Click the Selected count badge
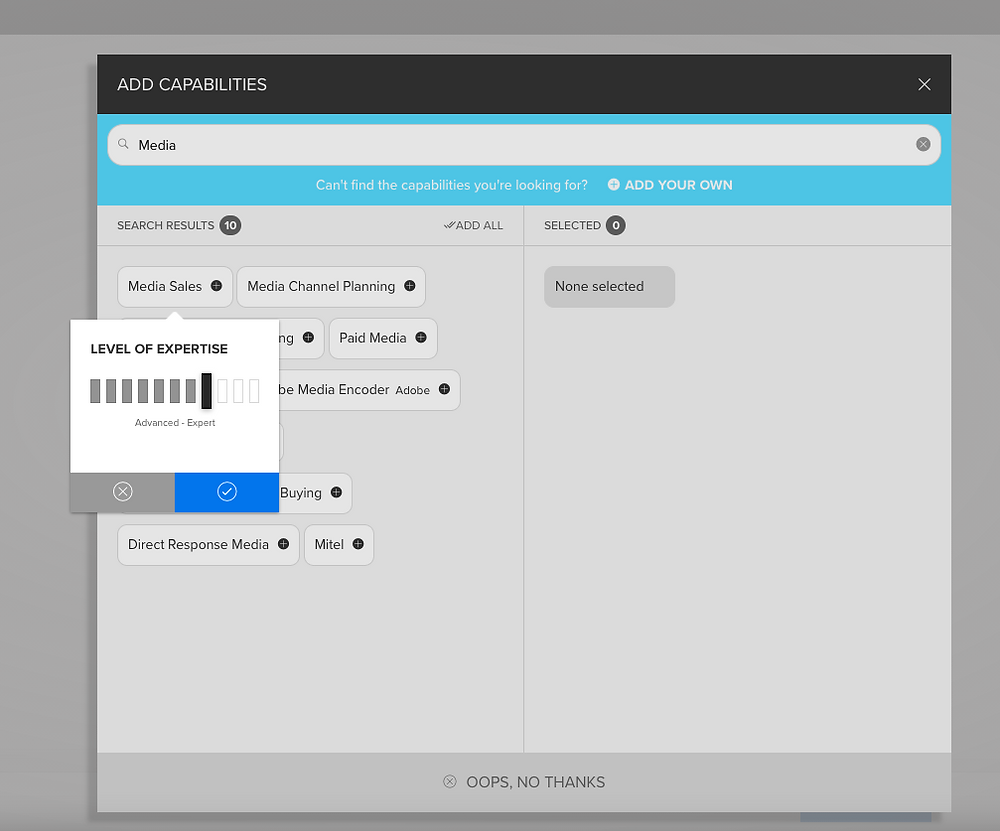Viewport: 1000px width, 831px height. pos(615,225)
